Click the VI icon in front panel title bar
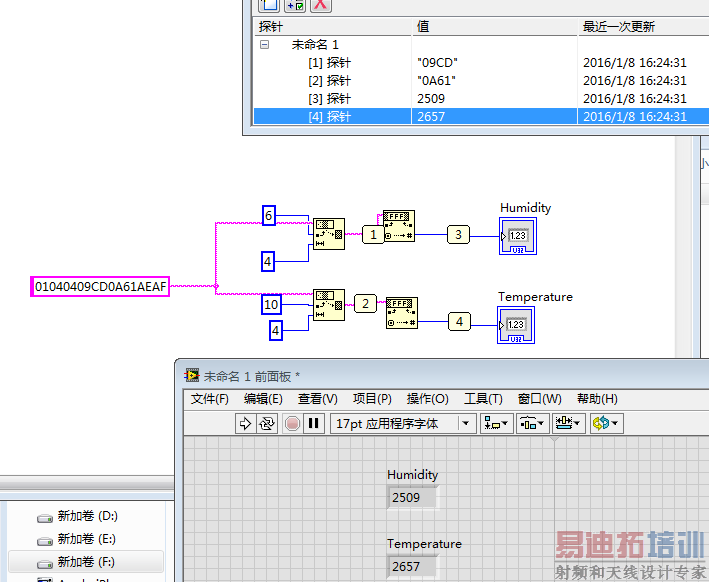709x582 pixels. pos(192,376)
